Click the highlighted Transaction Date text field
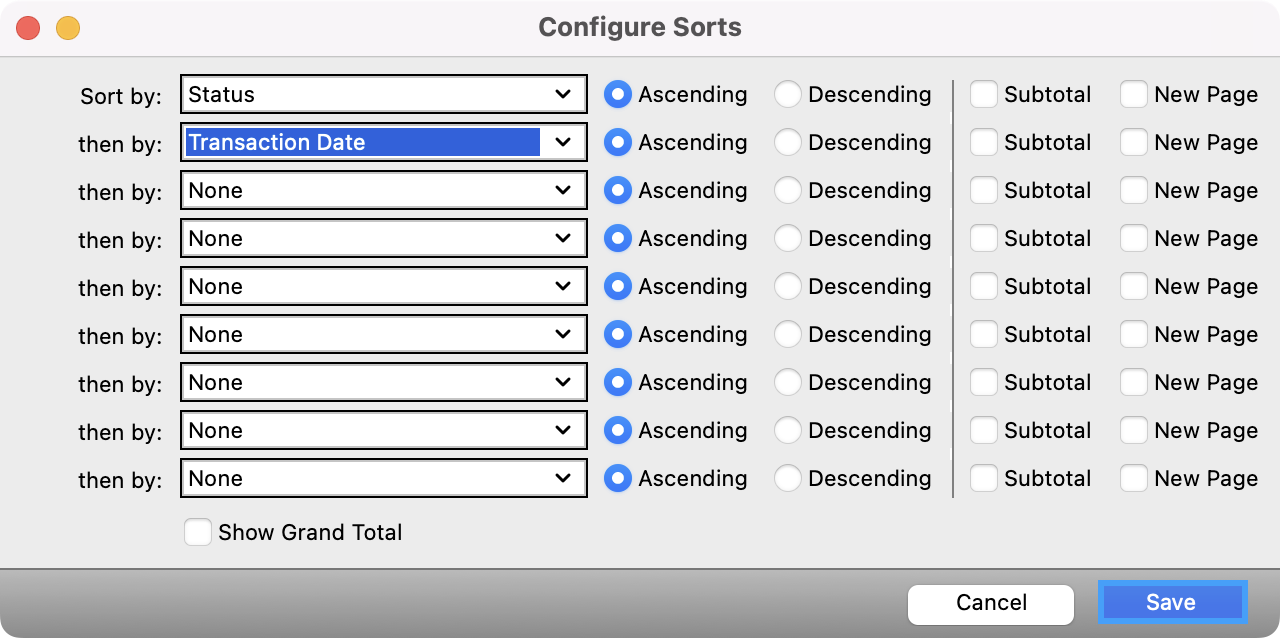This screenshot has width=1280, height=638. pyautogui.click(x=362, y=143)
